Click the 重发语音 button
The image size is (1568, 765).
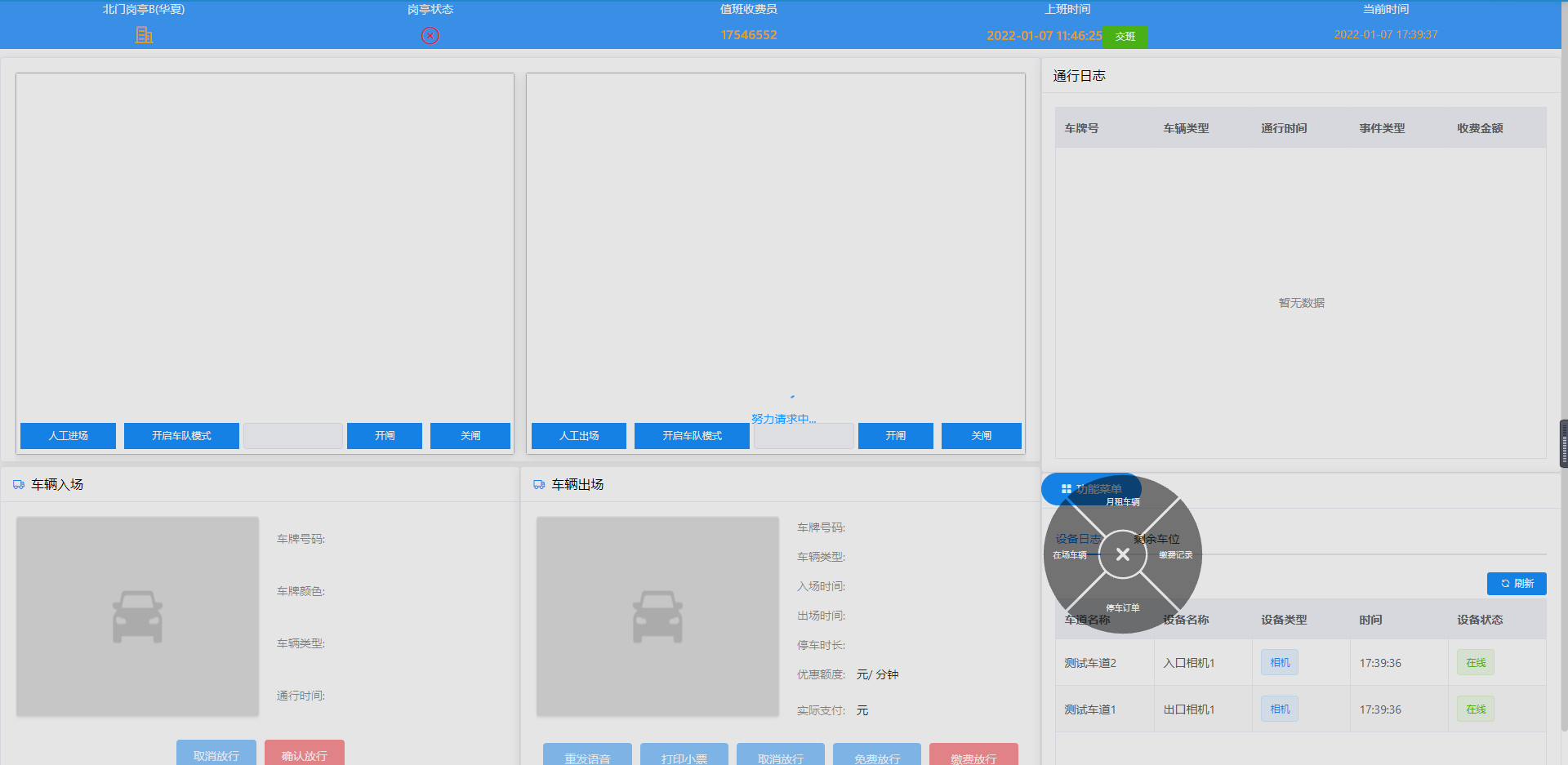587,755
